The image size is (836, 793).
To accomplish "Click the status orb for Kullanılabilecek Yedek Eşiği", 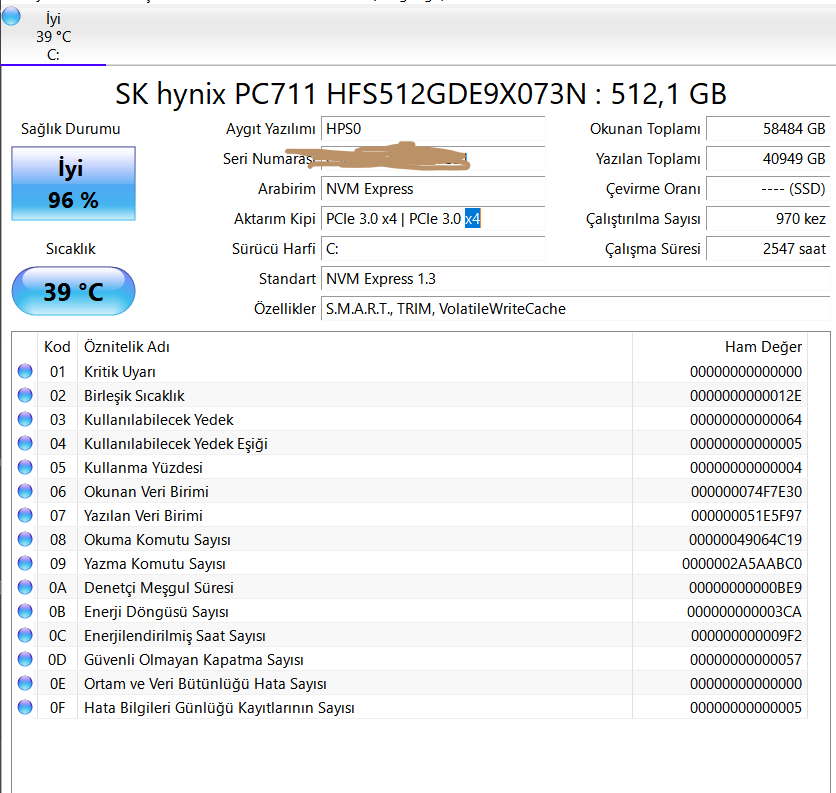I will (25, 443).
